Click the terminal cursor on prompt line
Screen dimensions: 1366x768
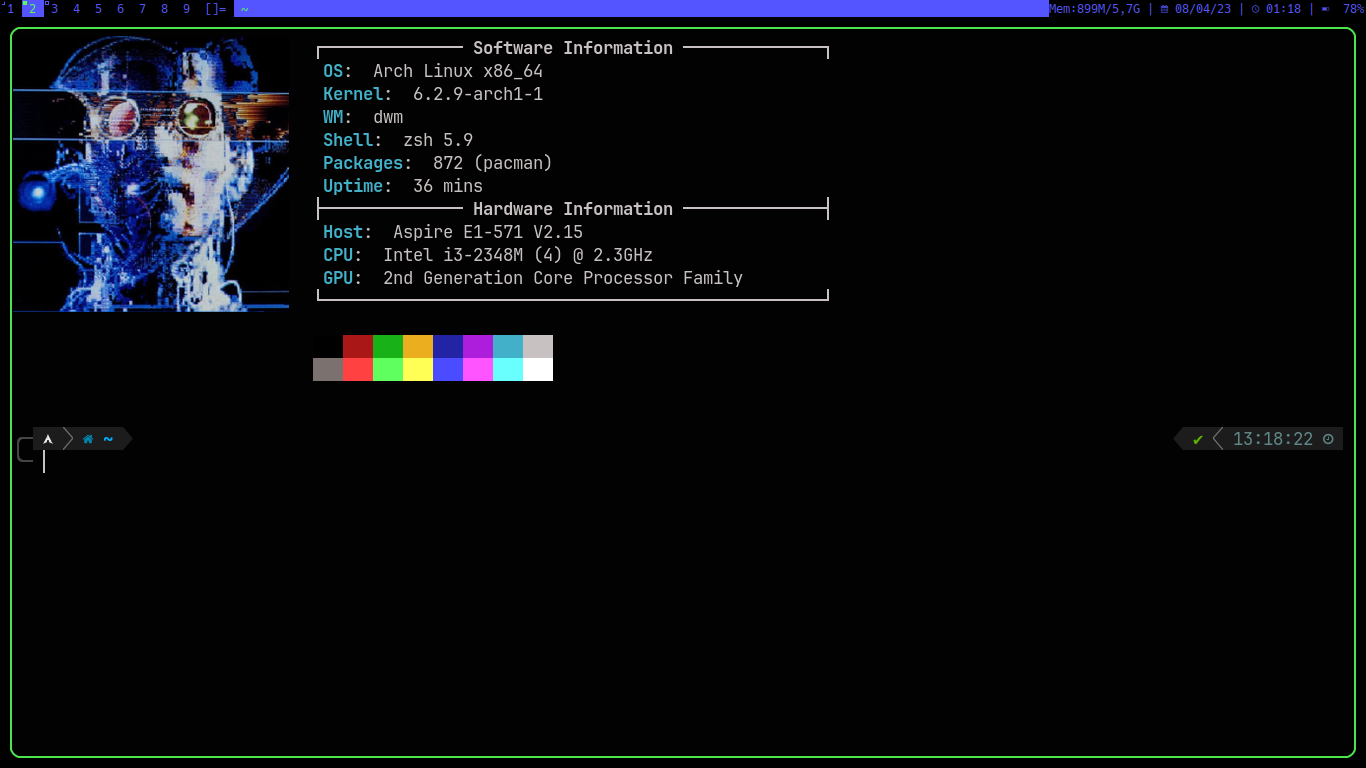click(x=44, y=461)
